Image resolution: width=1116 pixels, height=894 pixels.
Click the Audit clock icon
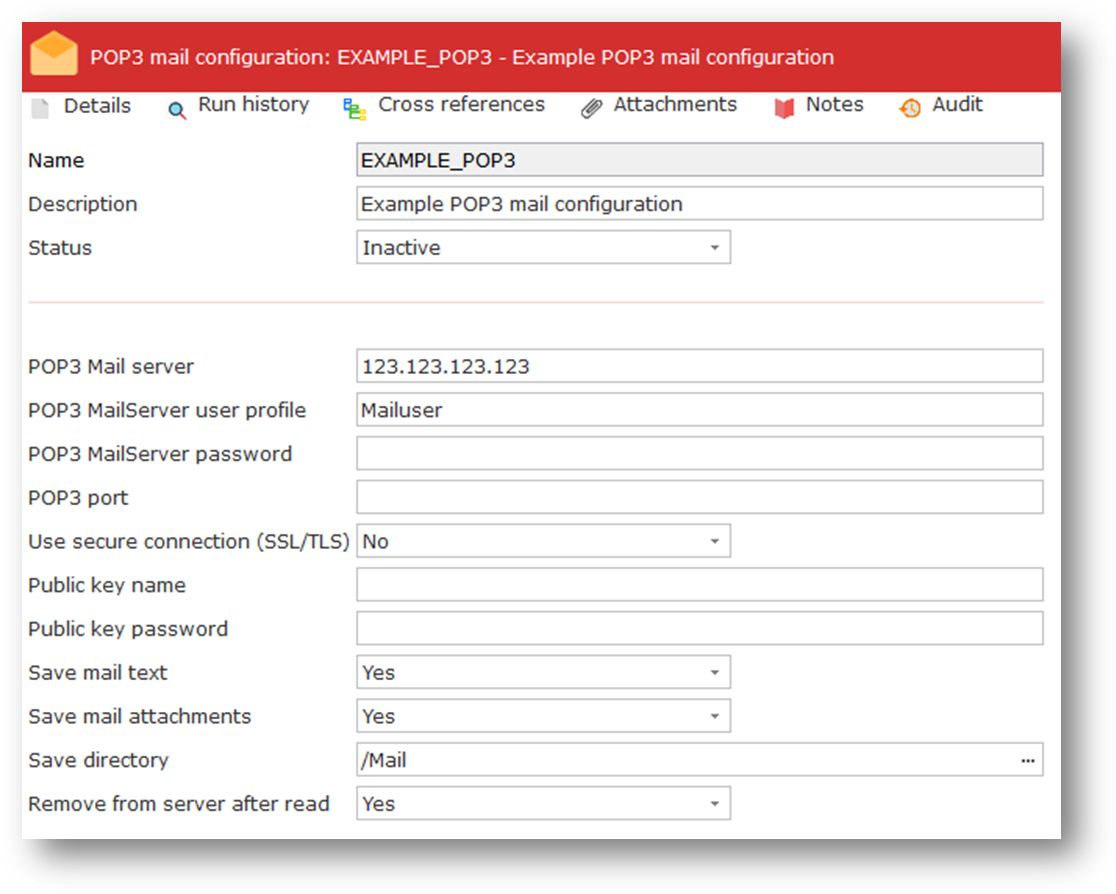[910, 109]
